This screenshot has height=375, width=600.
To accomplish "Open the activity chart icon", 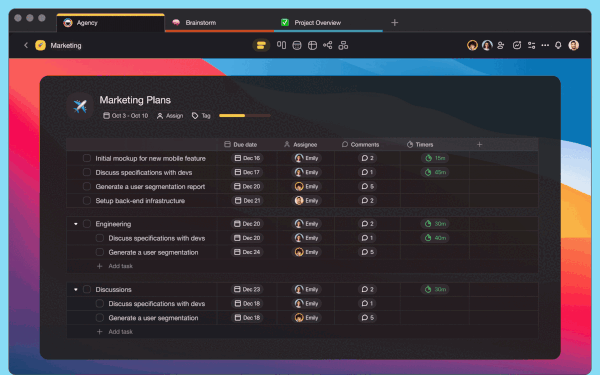I will tap(517, 46).
